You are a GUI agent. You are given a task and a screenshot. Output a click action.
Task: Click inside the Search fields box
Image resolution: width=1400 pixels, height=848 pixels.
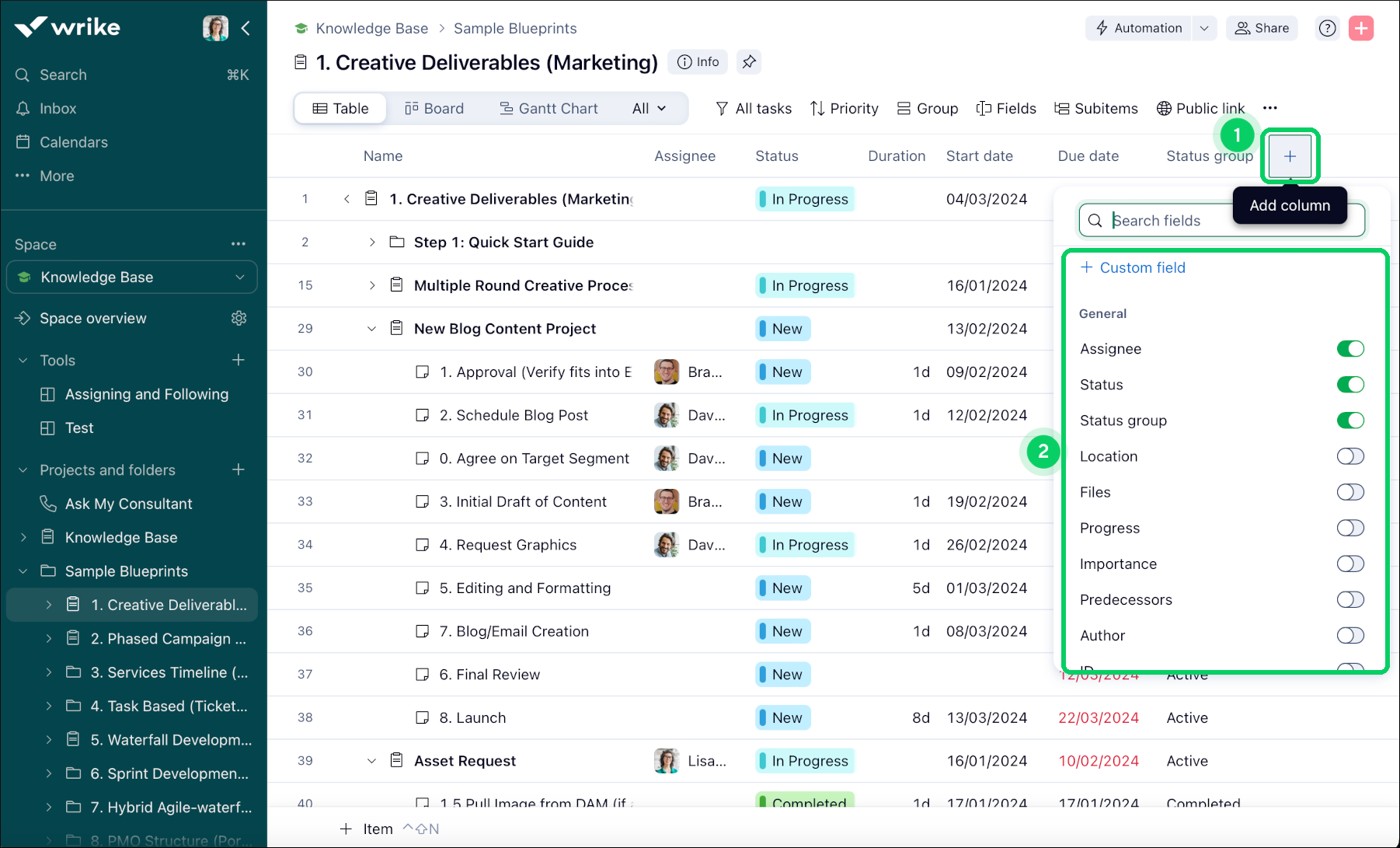(x=1196, y=220)
